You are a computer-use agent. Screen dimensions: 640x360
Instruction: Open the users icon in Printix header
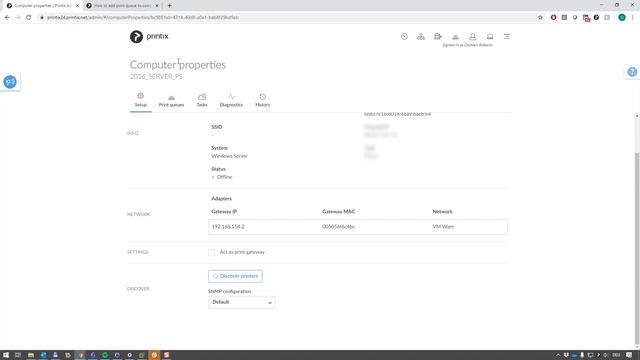473,36
